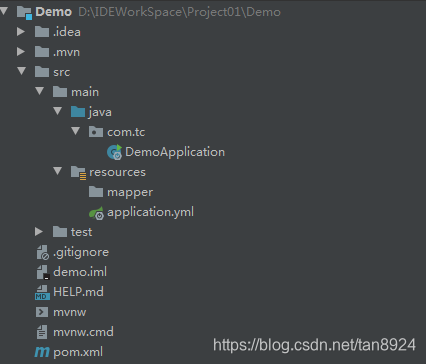This screenshot has width=426, height=364.
Task: Open the .gitignore file
Action: [81, 252]
